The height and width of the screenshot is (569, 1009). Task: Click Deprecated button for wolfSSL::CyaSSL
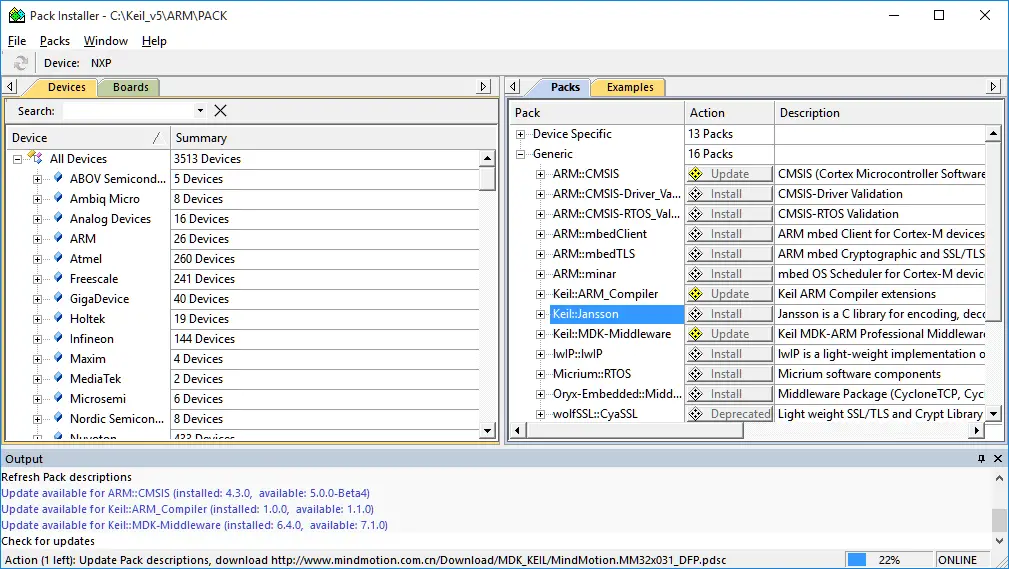pyautogui.click(x=729, y=414)
